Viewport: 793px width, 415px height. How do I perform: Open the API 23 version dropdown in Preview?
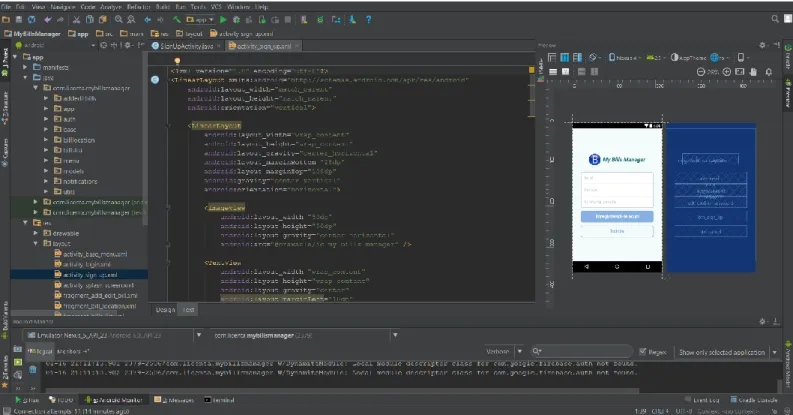pyautogui.click(x=656, y=58)
